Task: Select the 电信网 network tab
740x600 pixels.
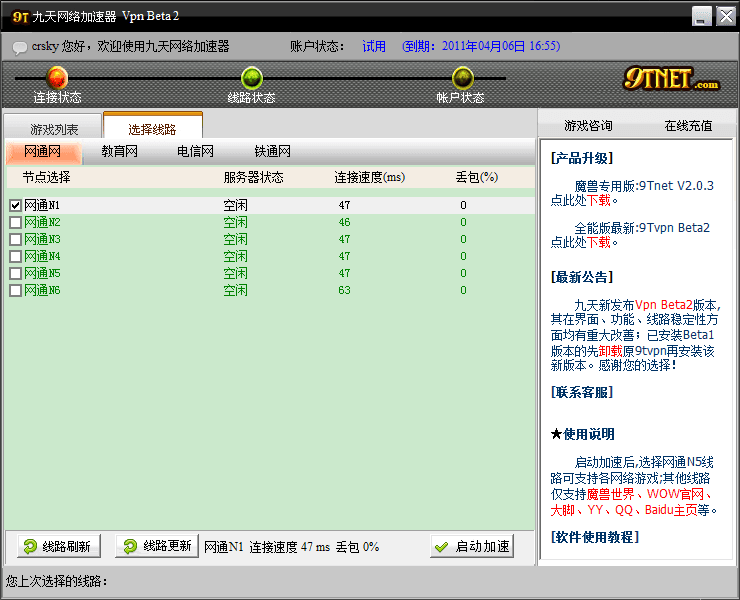Action: point(195,152)
